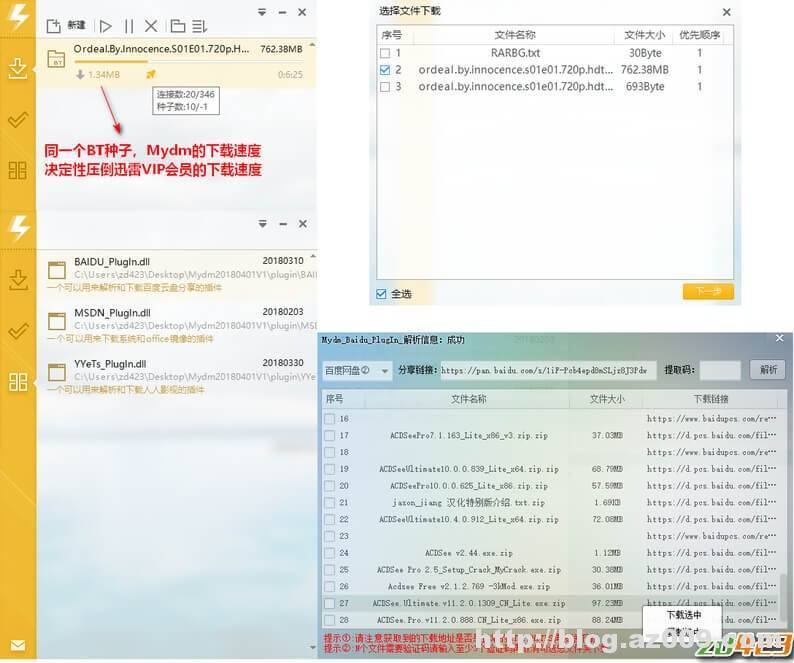
Task: Open downloading tab icon in upper sidebar
Action: point(18,68)
